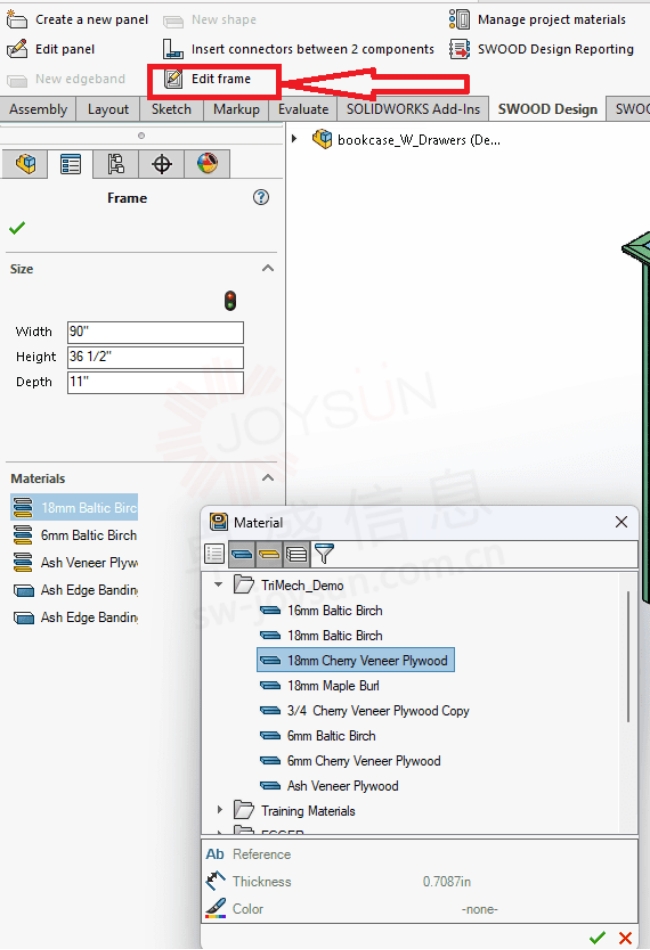Open PropertyManager tab icon
Screen dimensions: 650x950
point(70,164)
